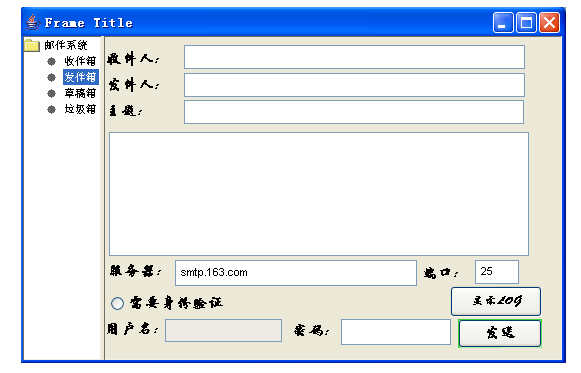Close the Frame Title window
This screenshot has width=581, height=373.
click(x=550, y=23)
